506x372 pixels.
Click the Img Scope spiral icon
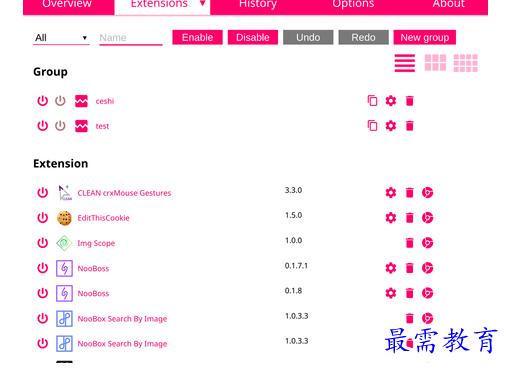tap(64, 243)
